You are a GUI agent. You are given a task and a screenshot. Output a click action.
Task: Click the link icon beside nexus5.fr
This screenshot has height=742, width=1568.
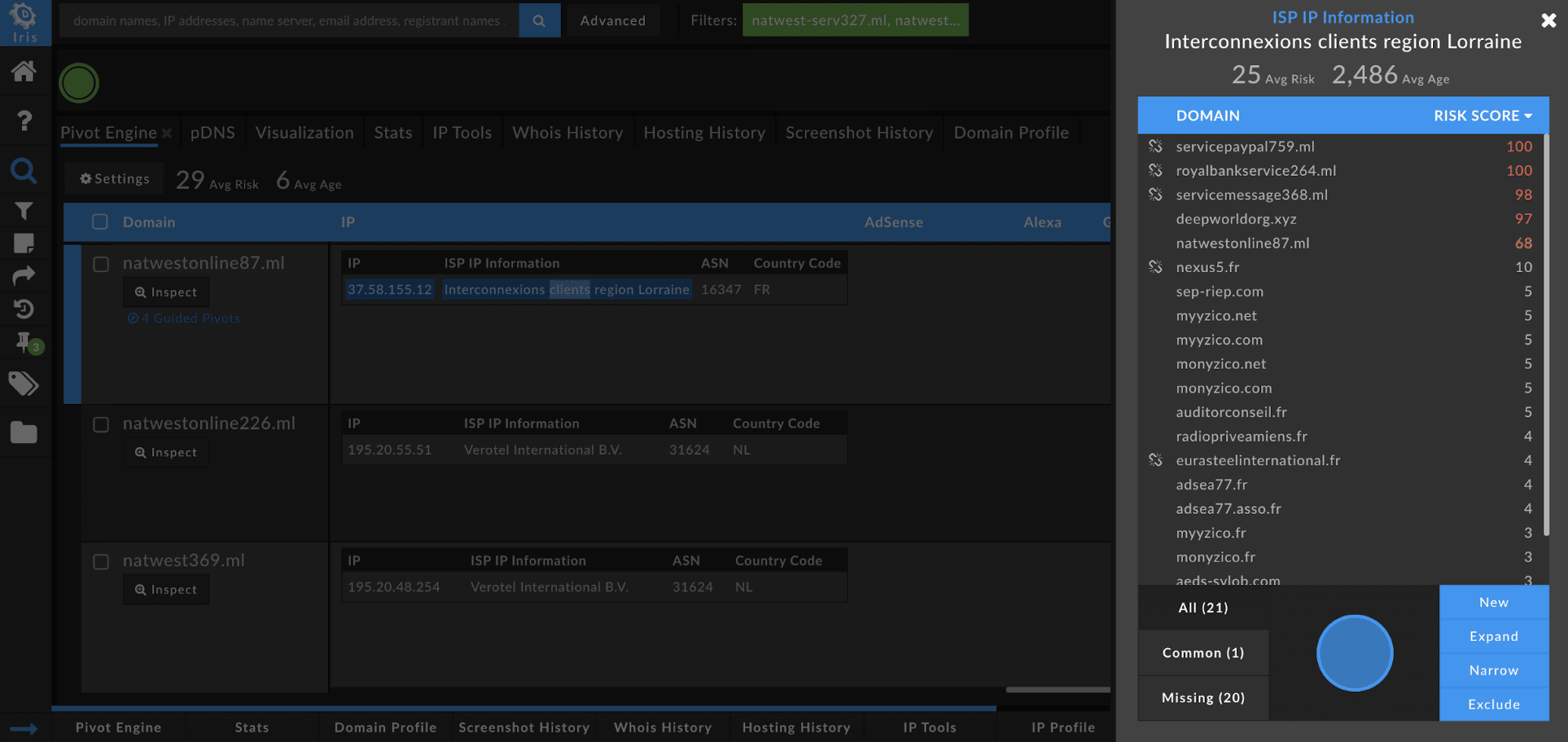pos(1155,267)
